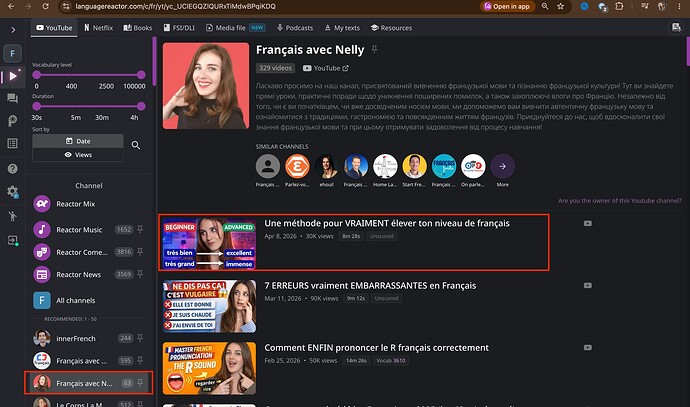Pin the Français avec Nelly channel title
The width and height of the screenshot is (690, 407).
point(374,49)
